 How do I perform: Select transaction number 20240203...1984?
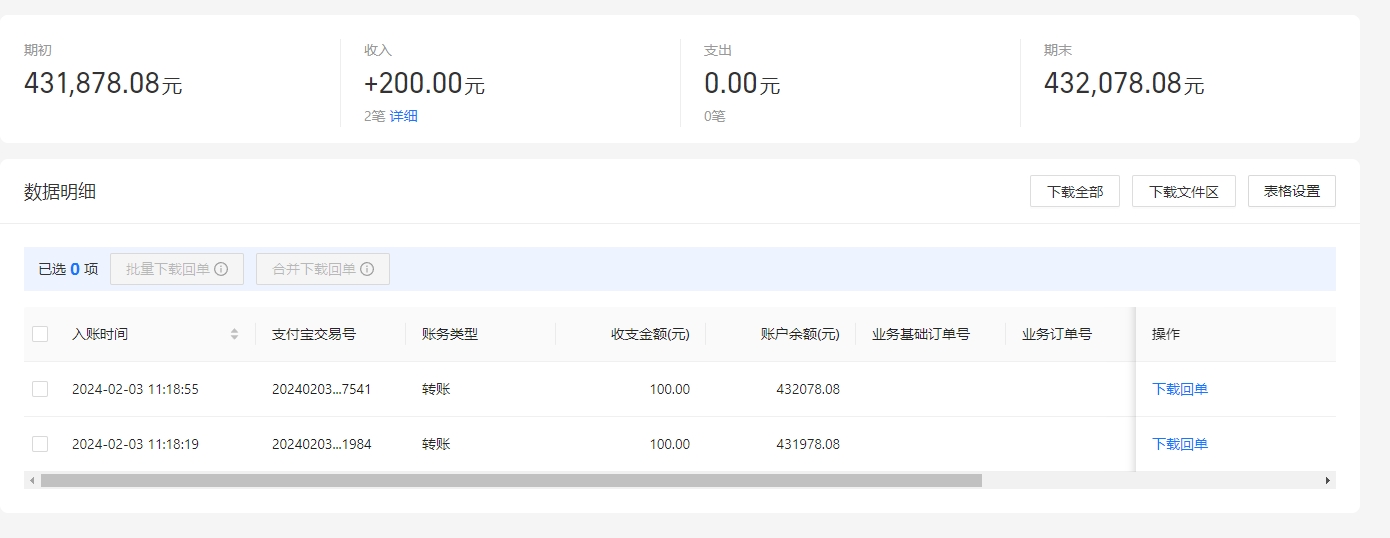click(x=321, y=444)
